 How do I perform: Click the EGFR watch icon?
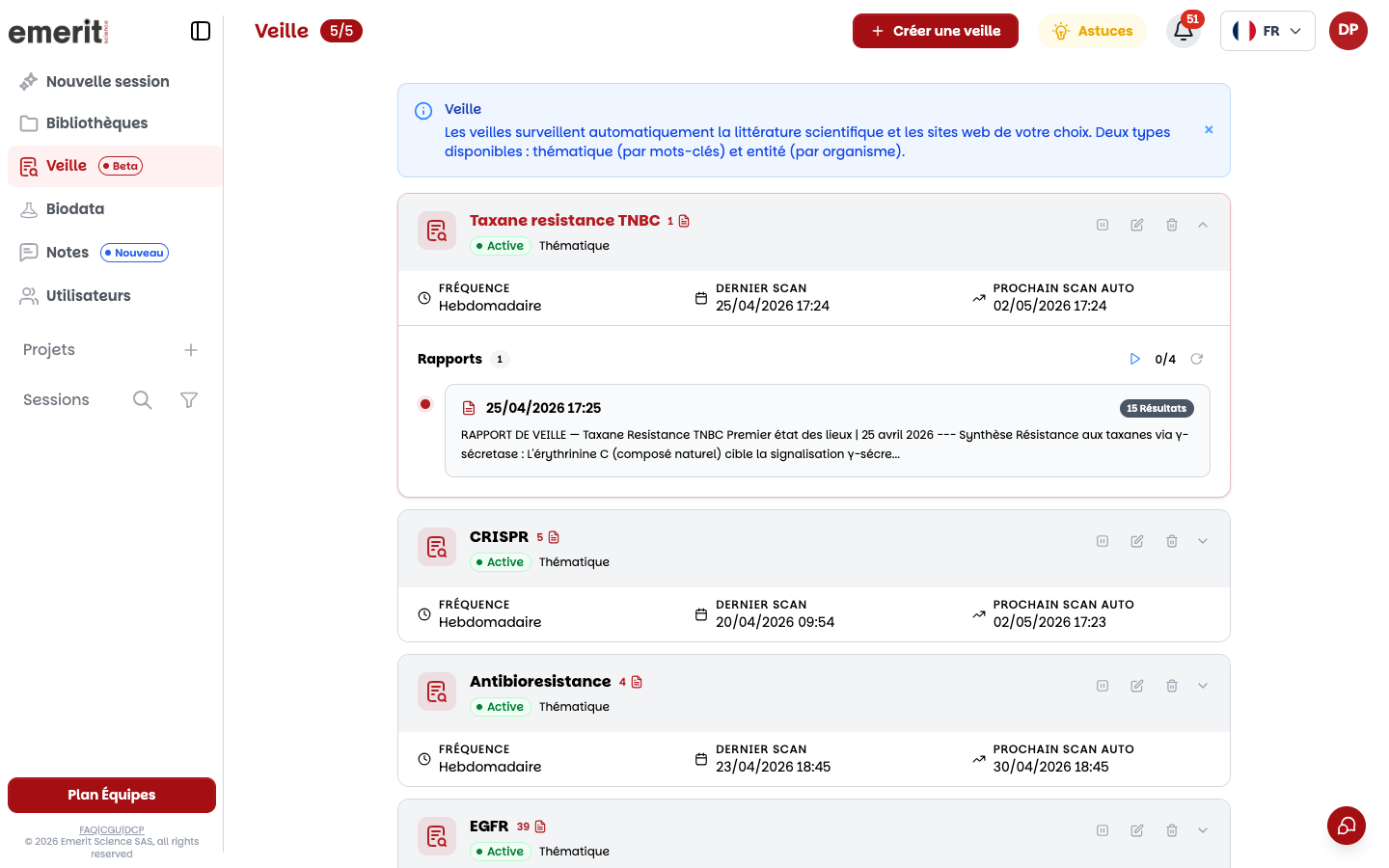pyautogui.click(x=437, y=836)
